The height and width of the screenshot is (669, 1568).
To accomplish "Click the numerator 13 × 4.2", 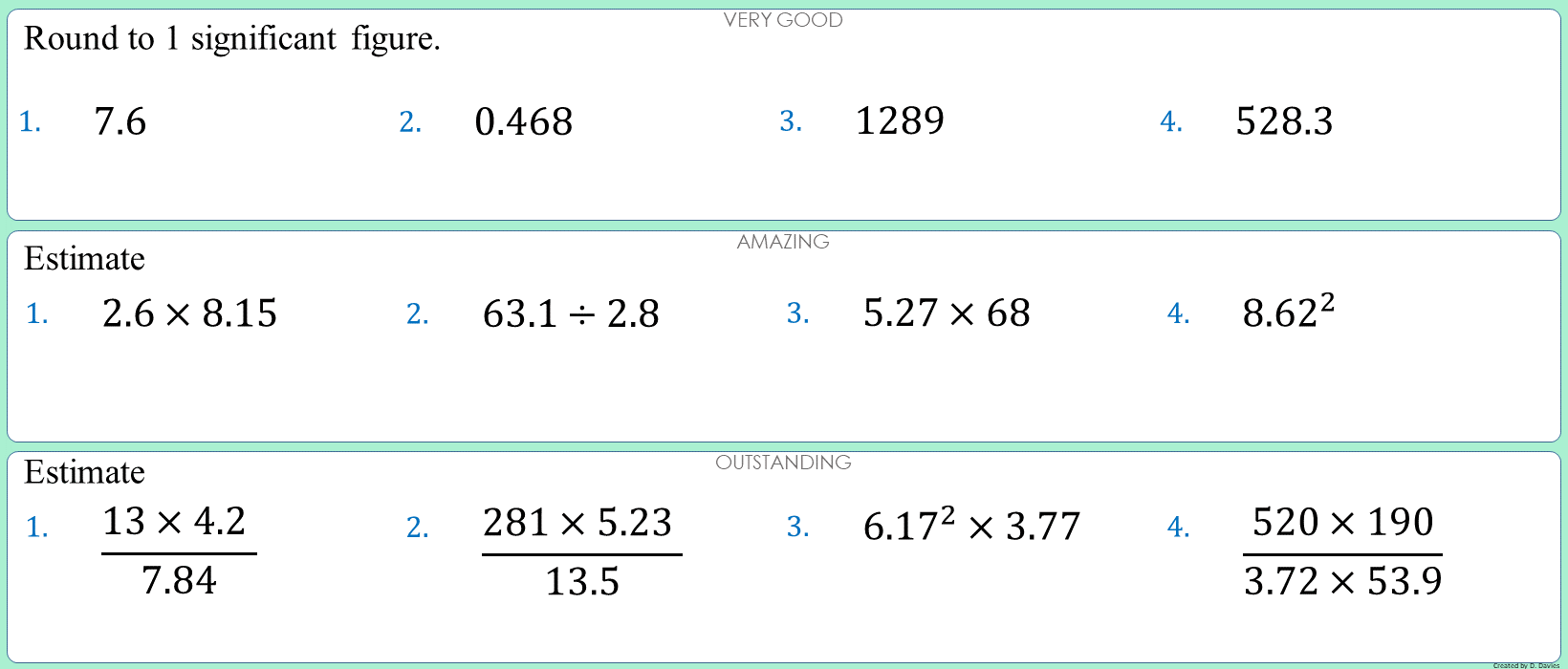I will [x=174, y=522].
